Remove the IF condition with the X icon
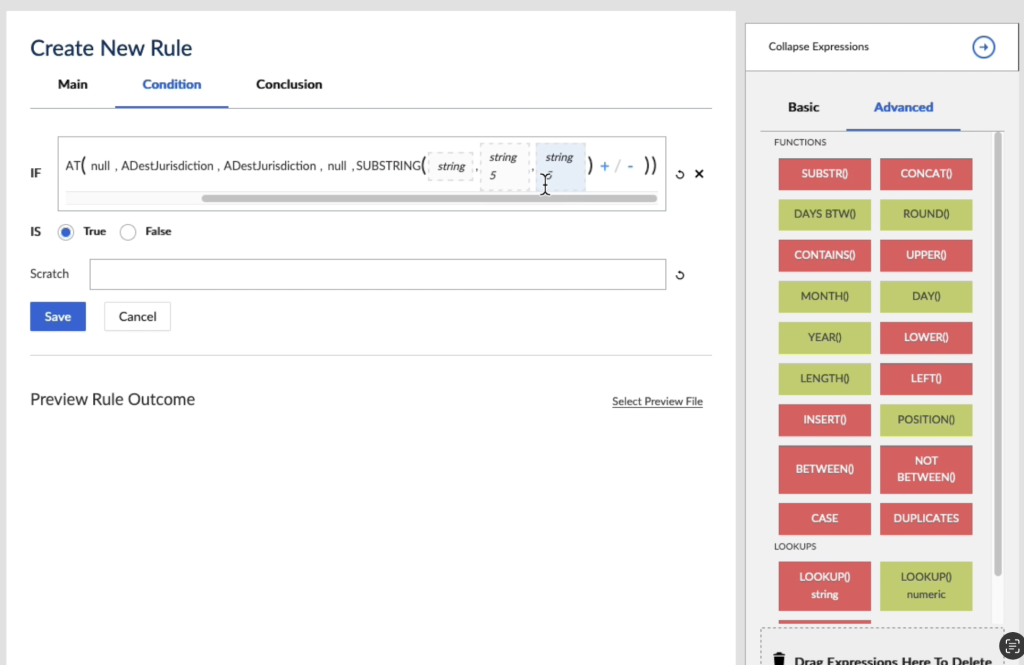The width and height of the screenshot is (1024, 665). [699, 174]
